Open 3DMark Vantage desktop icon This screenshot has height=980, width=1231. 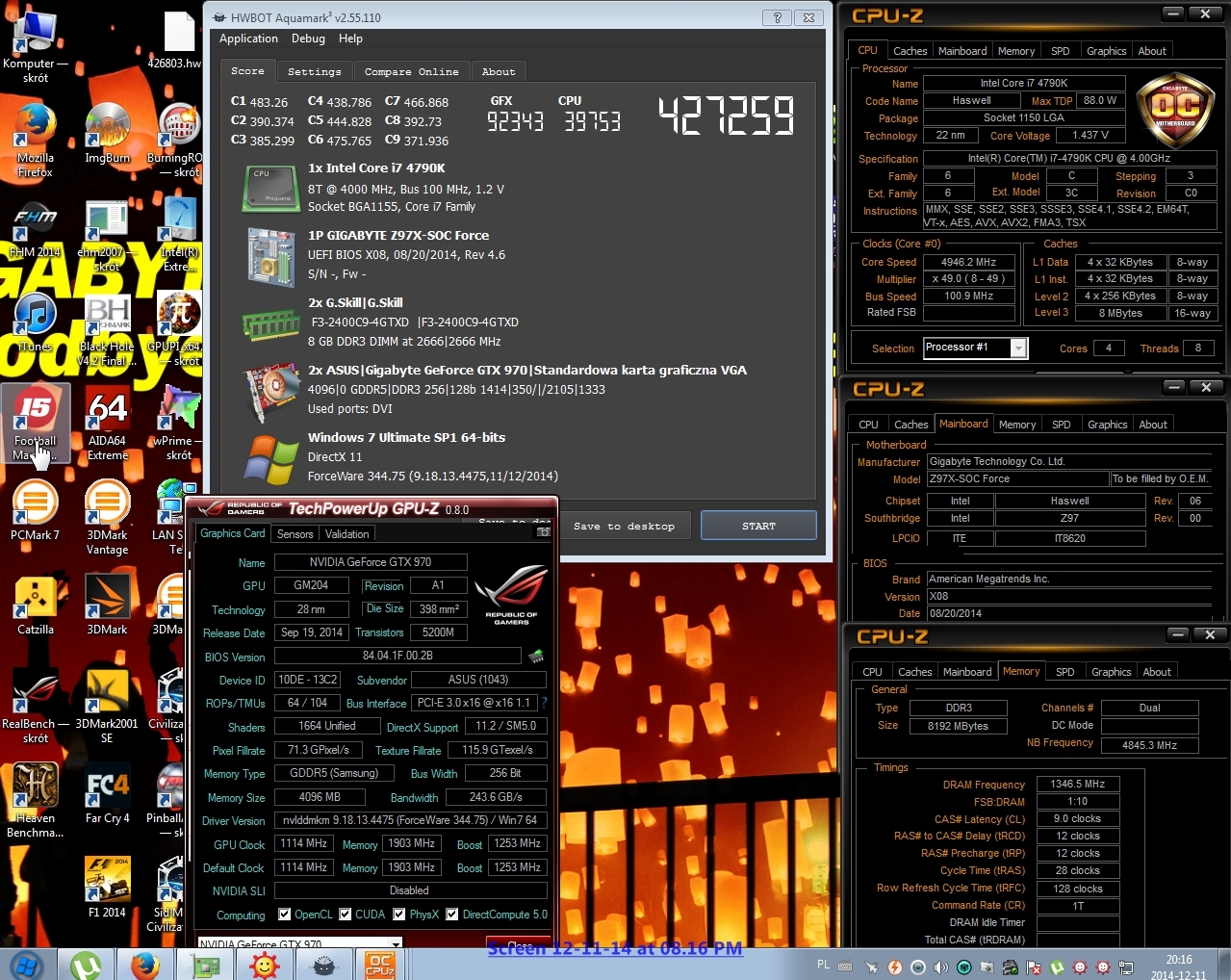pyautogui.click(x=107, y=518)
